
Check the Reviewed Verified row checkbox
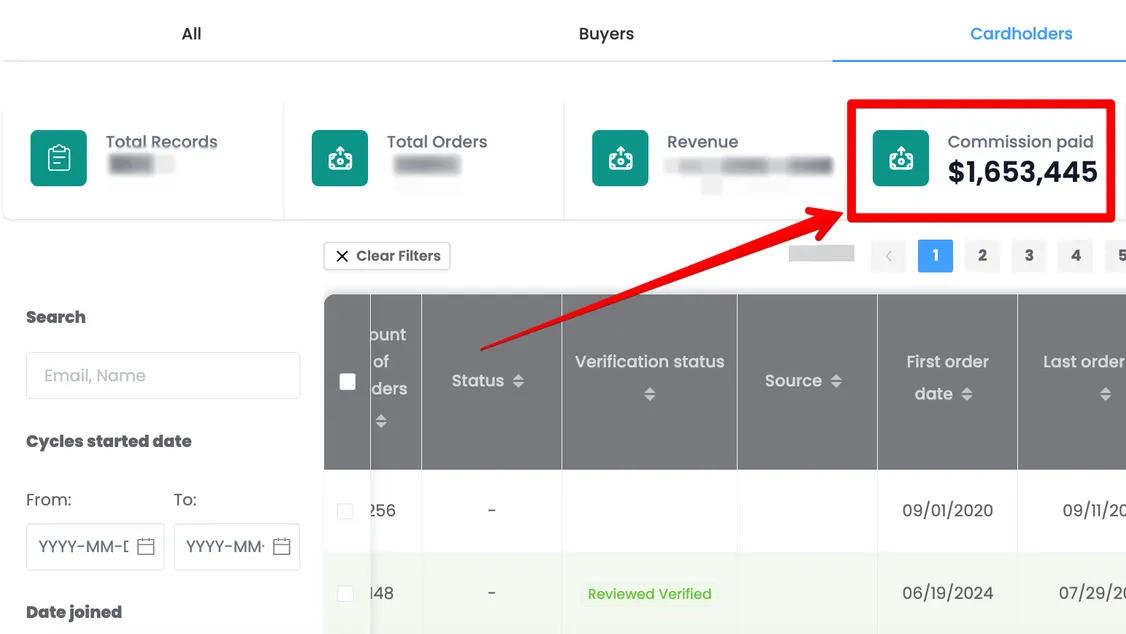tap(345, 594)
